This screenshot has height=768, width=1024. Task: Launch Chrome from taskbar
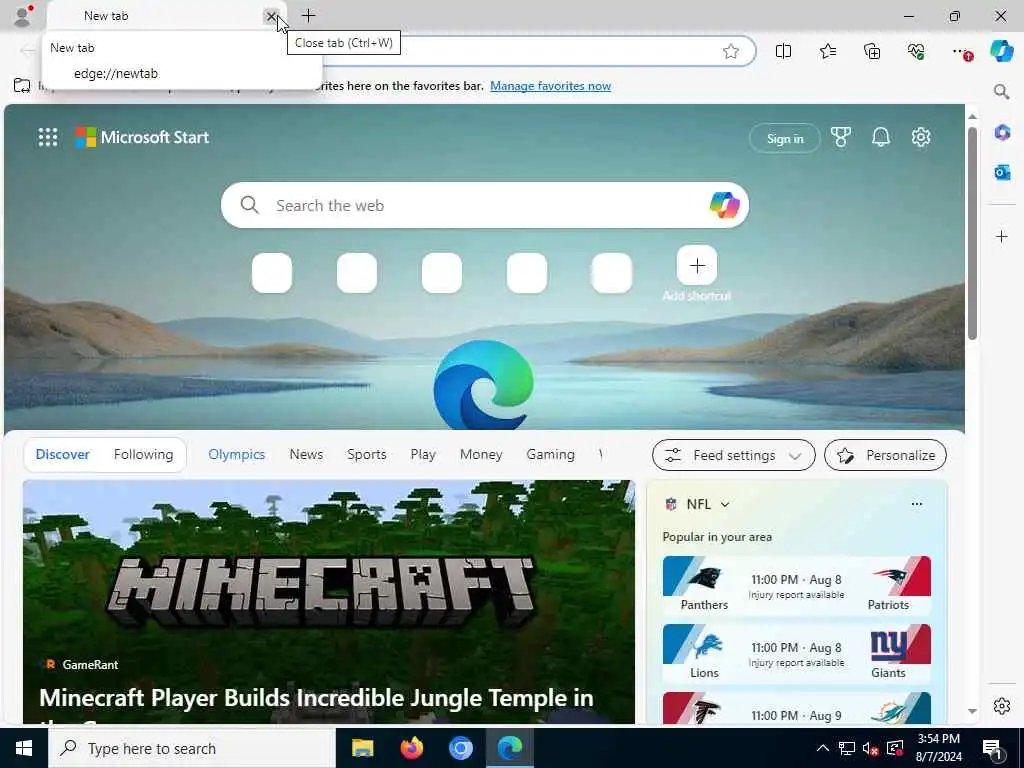(x=460, y=748)
